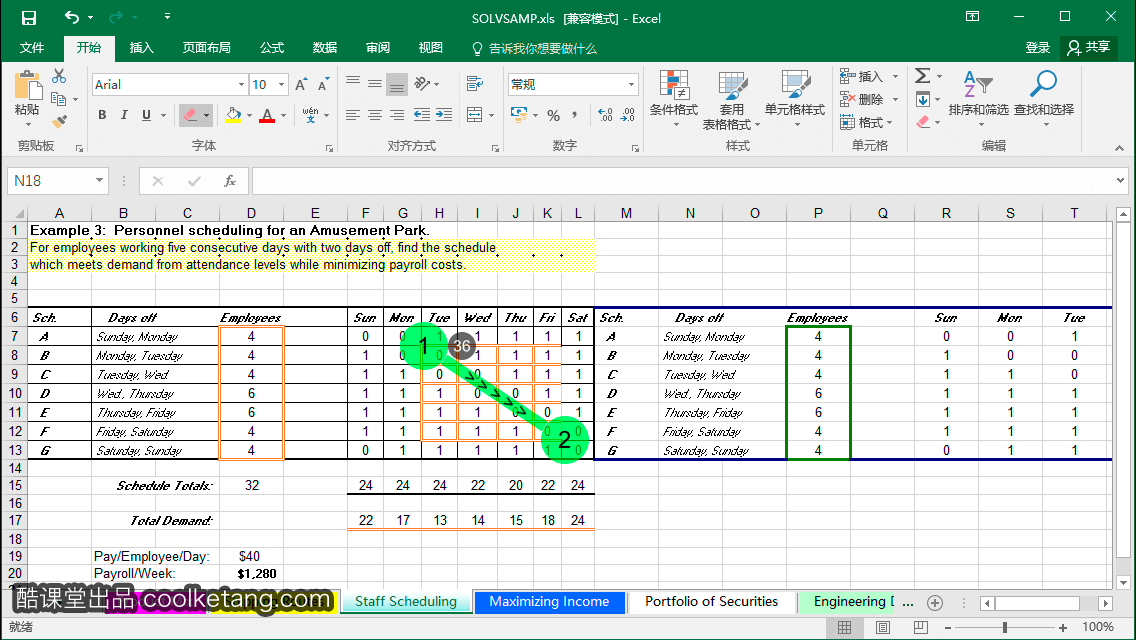
Task: Switch to Page Break Preview icon
Action: coord(920,627)
